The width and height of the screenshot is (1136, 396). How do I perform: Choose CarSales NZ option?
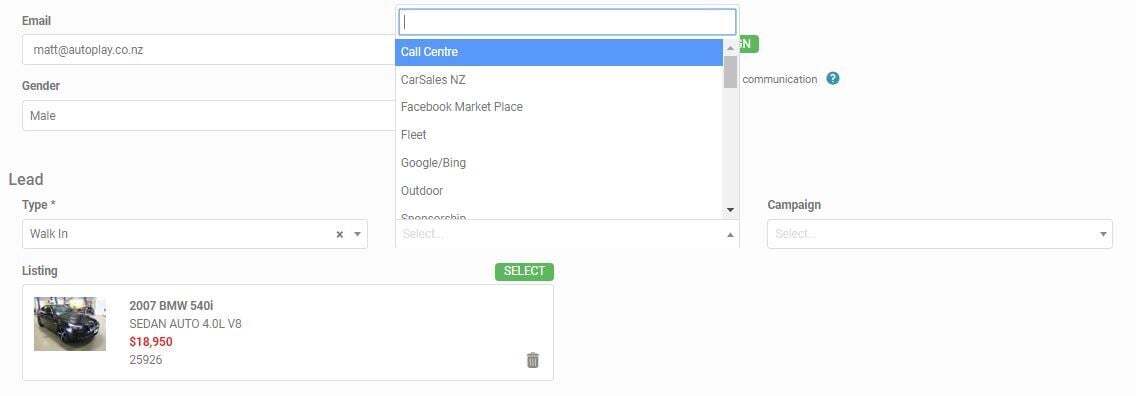(x=559, y=80)
